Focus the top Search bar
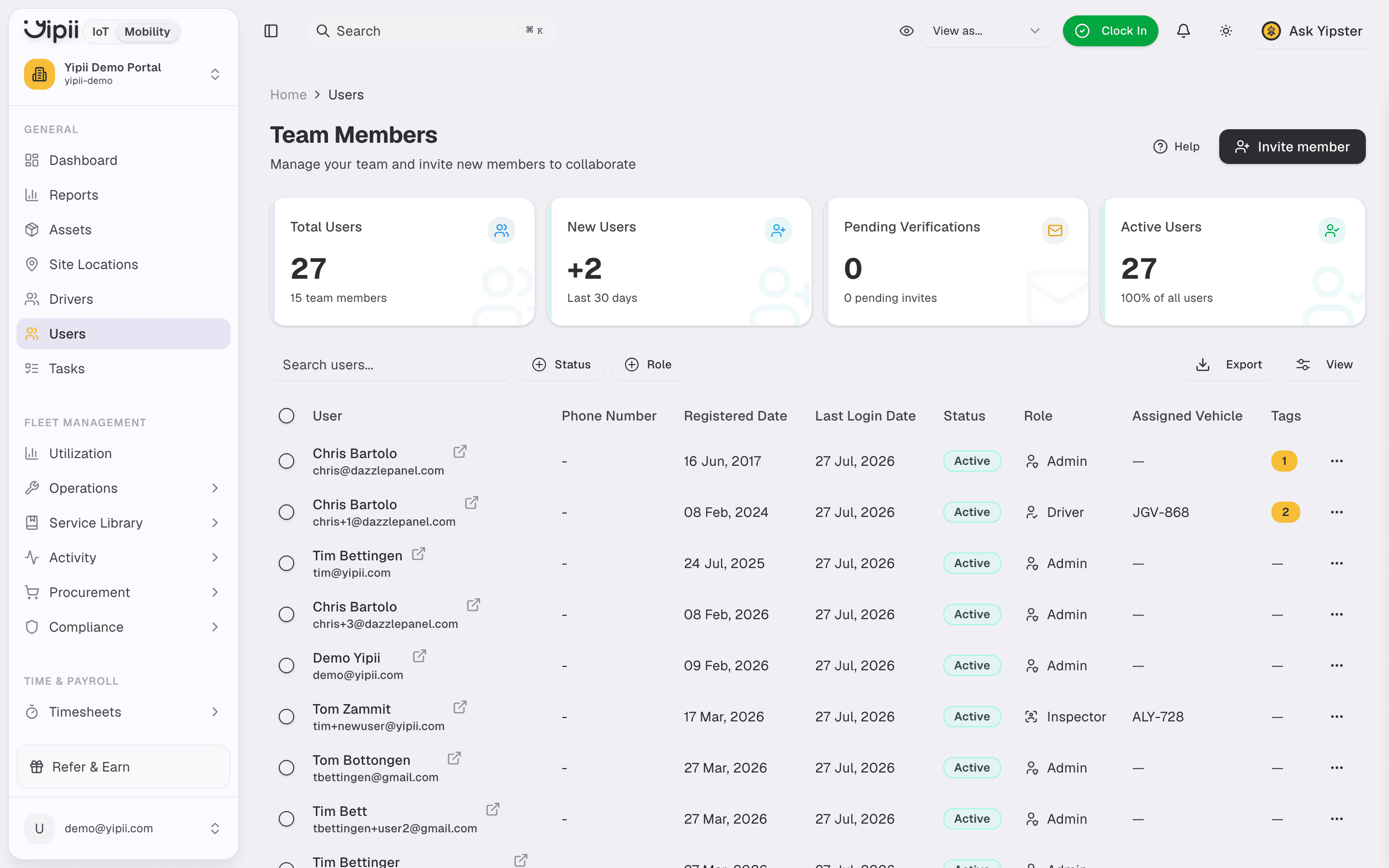This screenshot has height=868, width=1389. [x=432, y=31]
